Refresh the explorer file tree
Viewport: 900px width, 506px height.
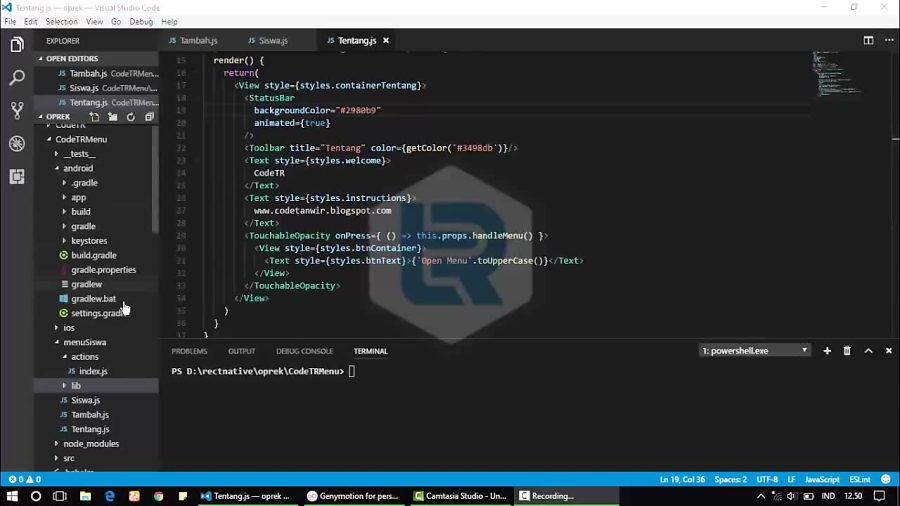(131, 117)
